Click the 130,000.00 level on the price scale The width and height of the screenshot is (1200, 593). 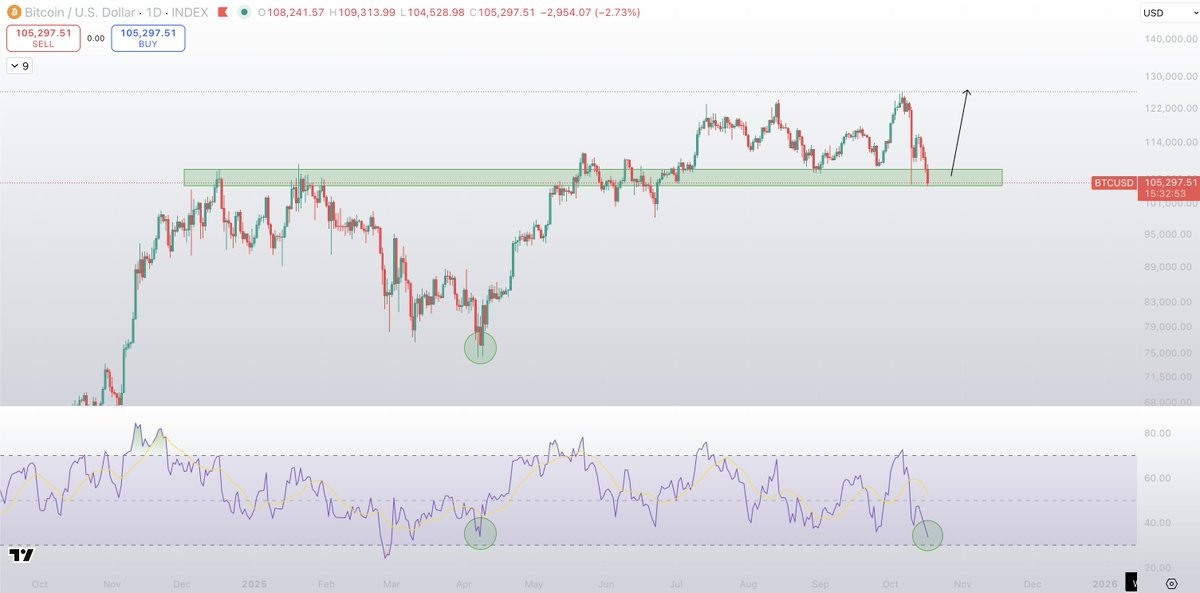click(x=1172, y=76)
